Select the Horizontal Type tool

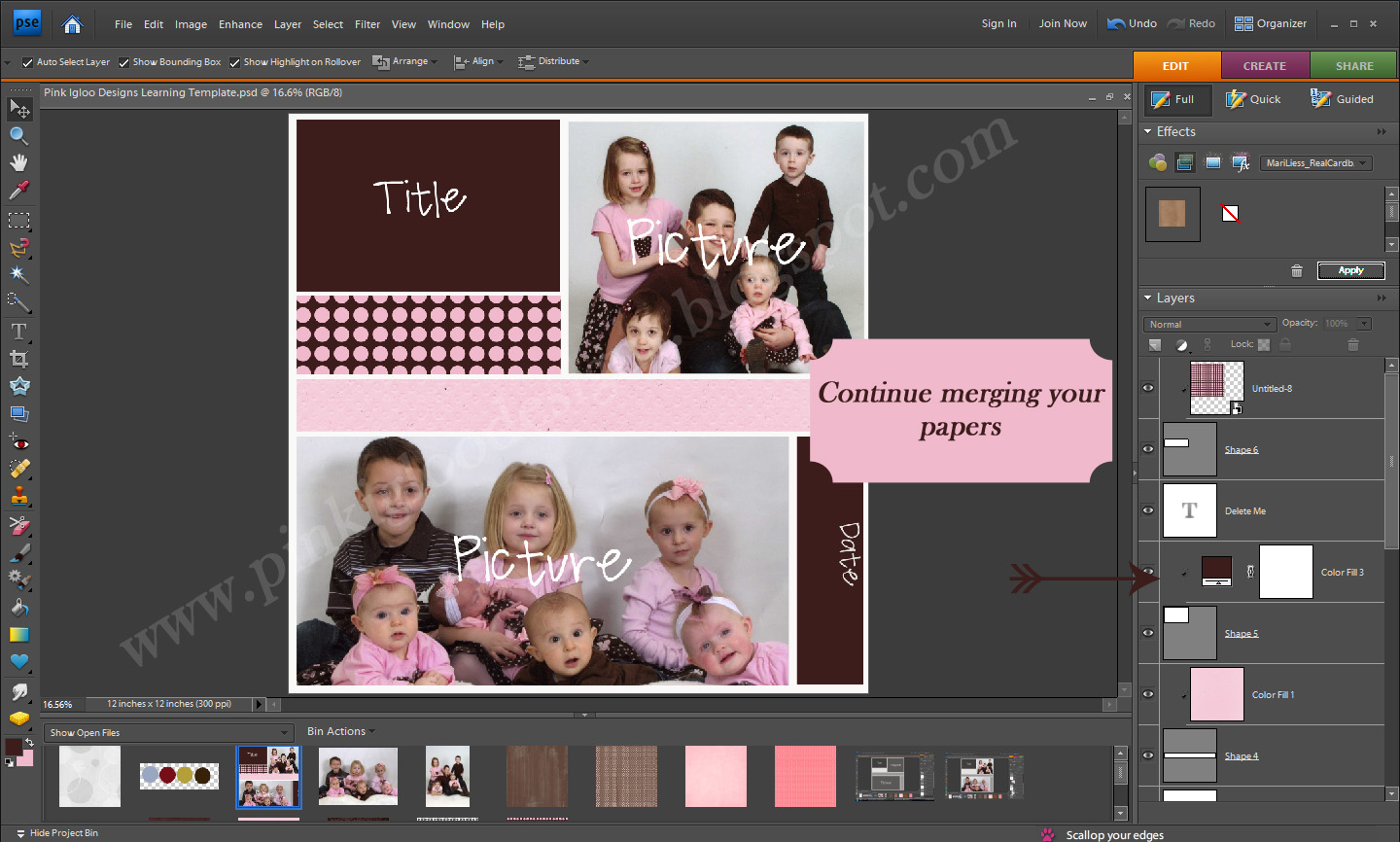(19, 332)
